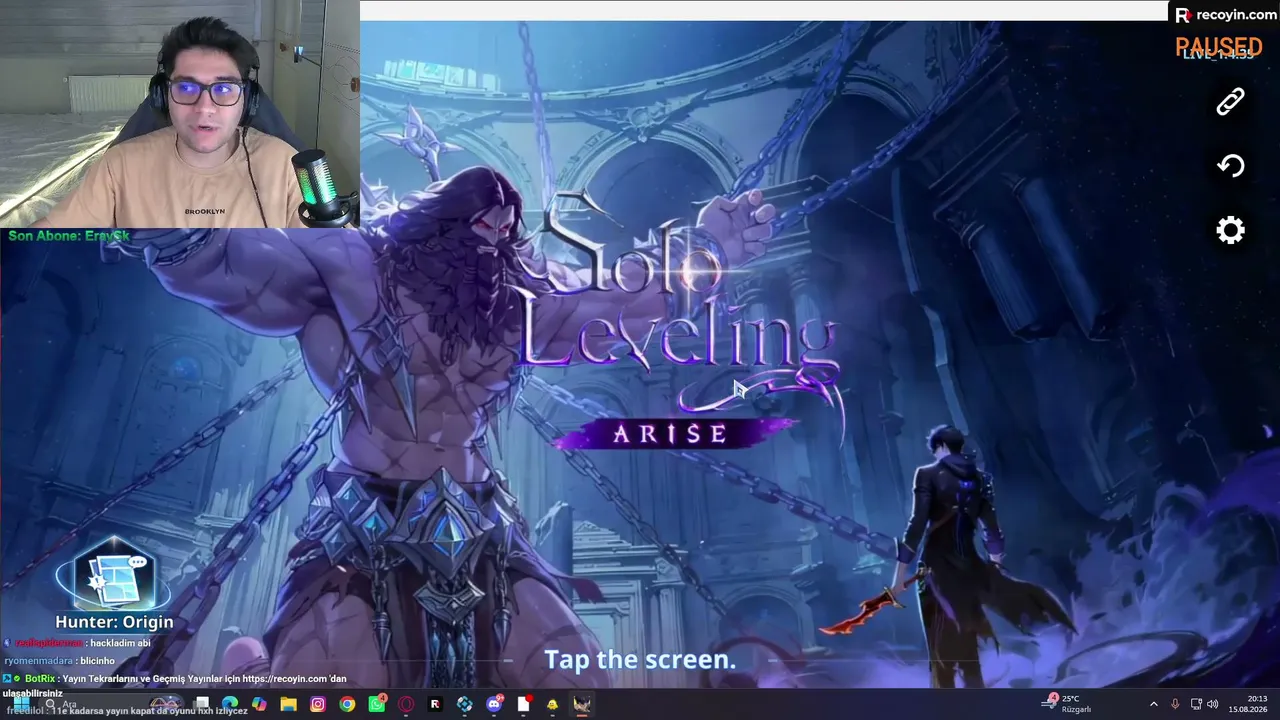The image size is (1280, 720).
Task: Open Opera browser from the taskbar
Action: pos(406,704)
